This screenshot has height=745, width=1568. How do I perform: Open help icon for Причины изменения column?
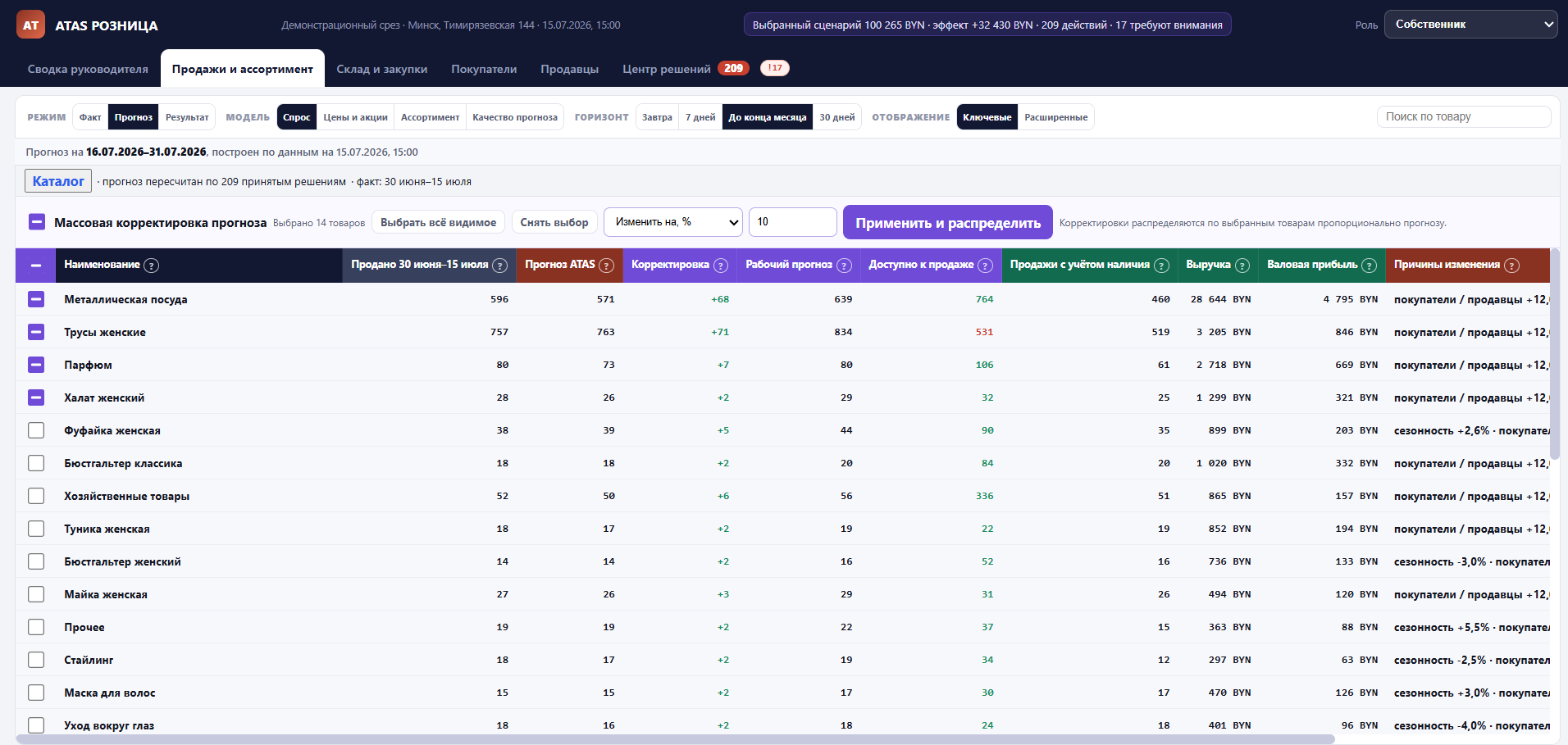[x=1512, y=266]
